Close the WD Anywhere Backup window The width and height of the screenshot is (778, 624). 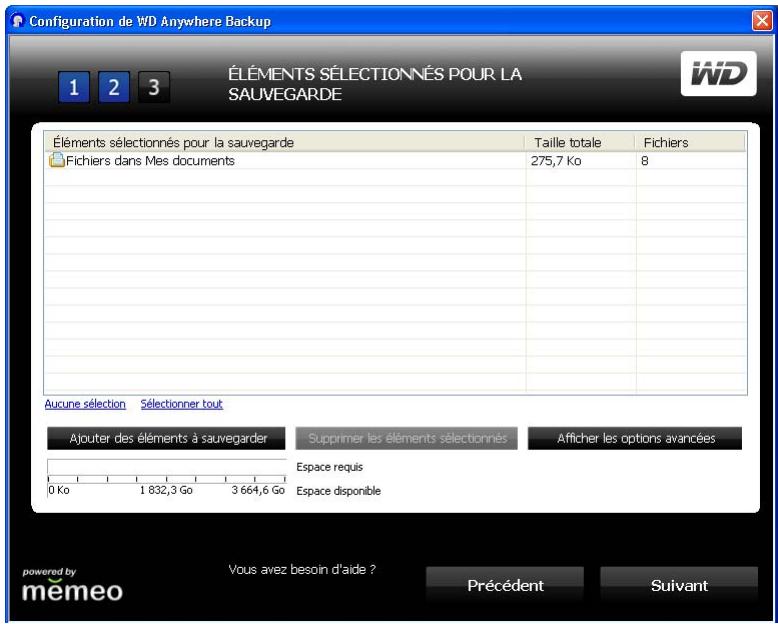click(x=762, y=21)
